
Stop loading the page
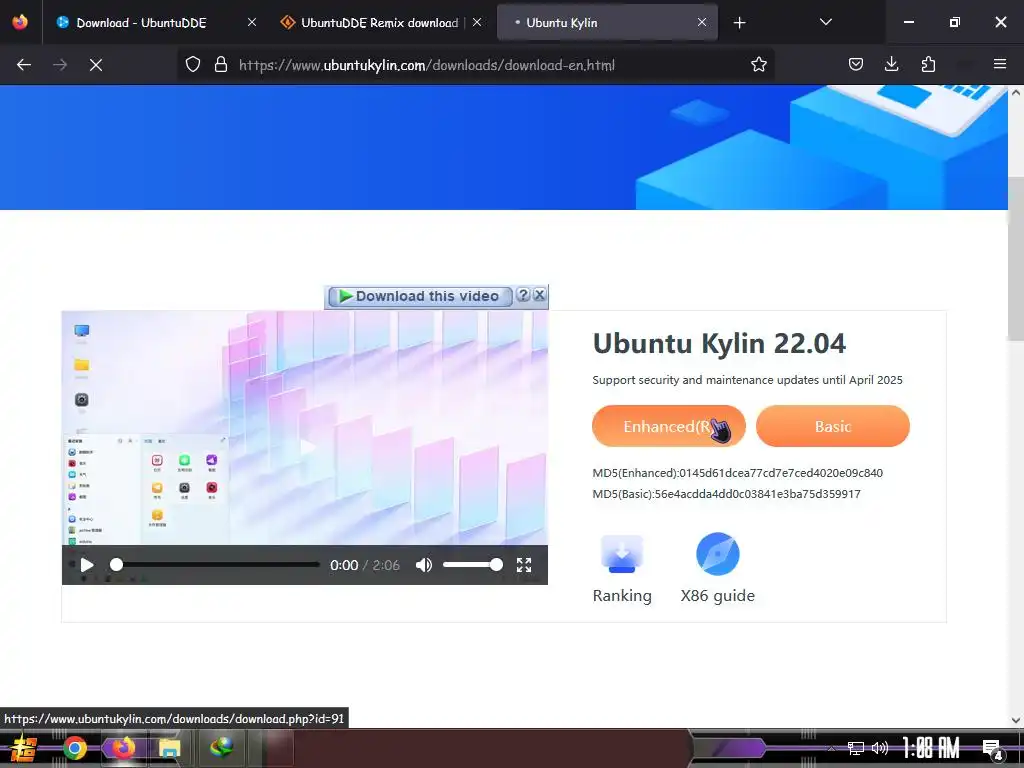(95, 65)
